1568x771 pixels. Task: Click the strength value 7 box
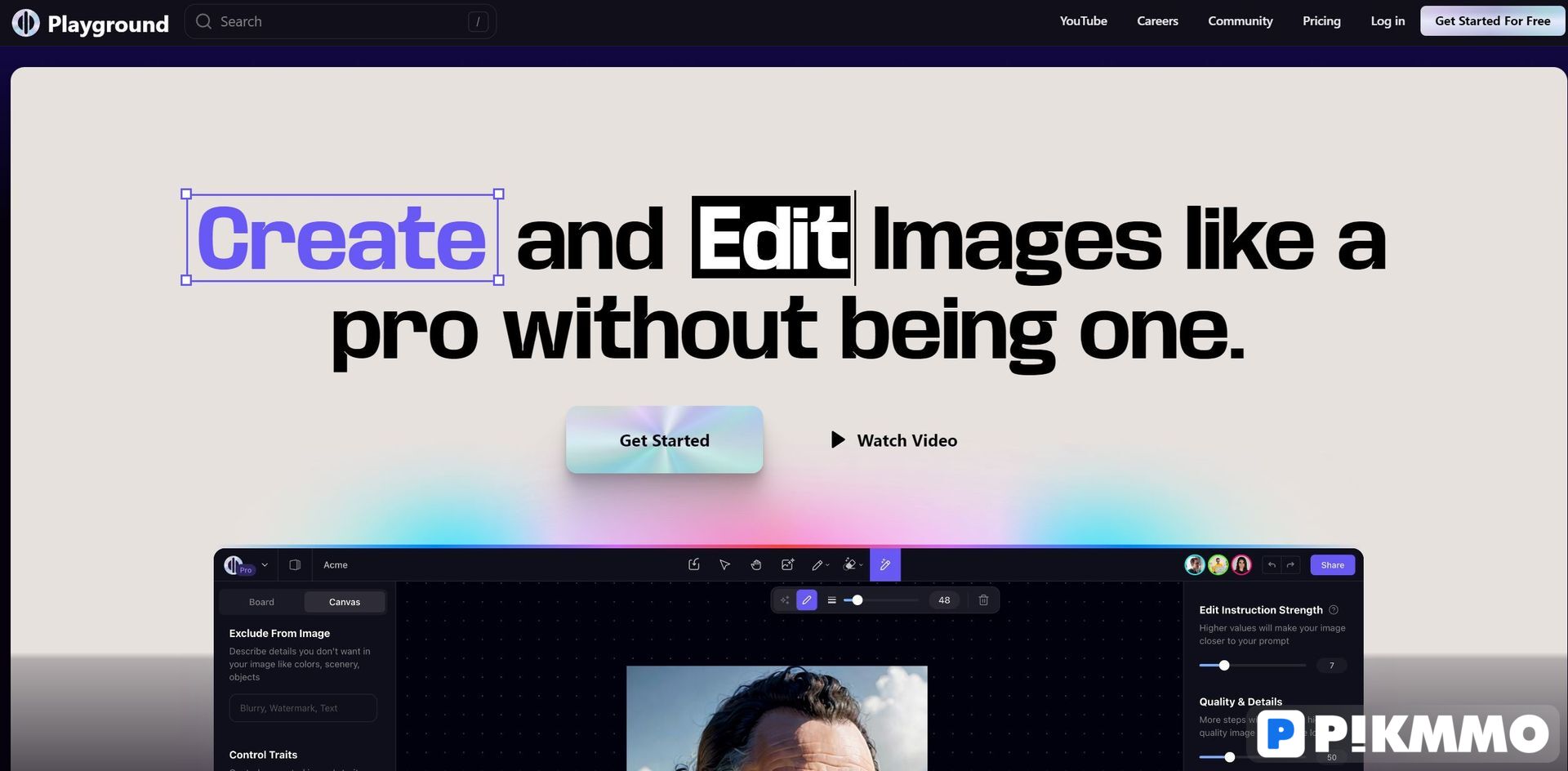(x=1331, y=666)
